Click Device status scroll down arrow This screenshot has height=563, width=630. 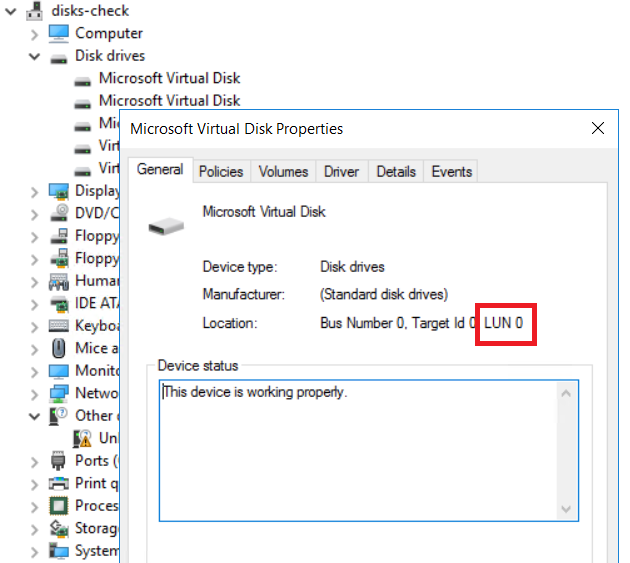pyautogui.click(x=566, y=509)
